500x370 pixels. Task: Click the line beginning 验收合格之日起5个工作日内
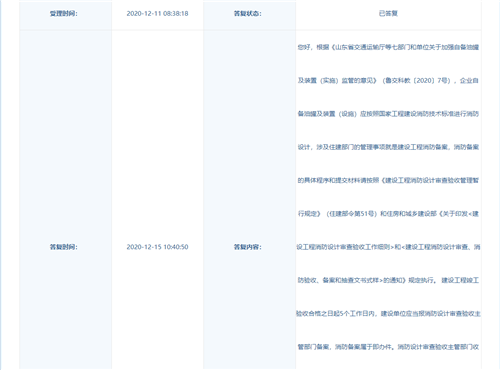point(388,314)
